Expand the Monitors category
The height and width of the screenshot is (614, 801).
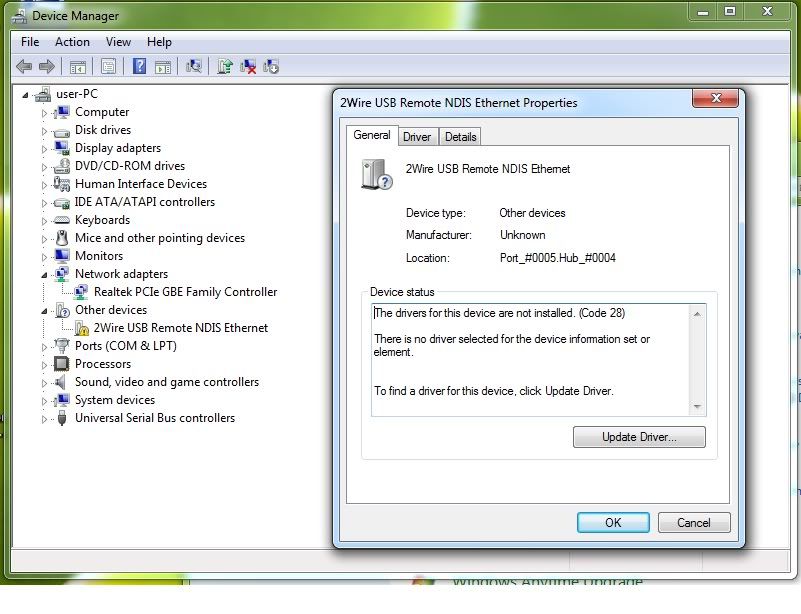(x=44, y=257)
